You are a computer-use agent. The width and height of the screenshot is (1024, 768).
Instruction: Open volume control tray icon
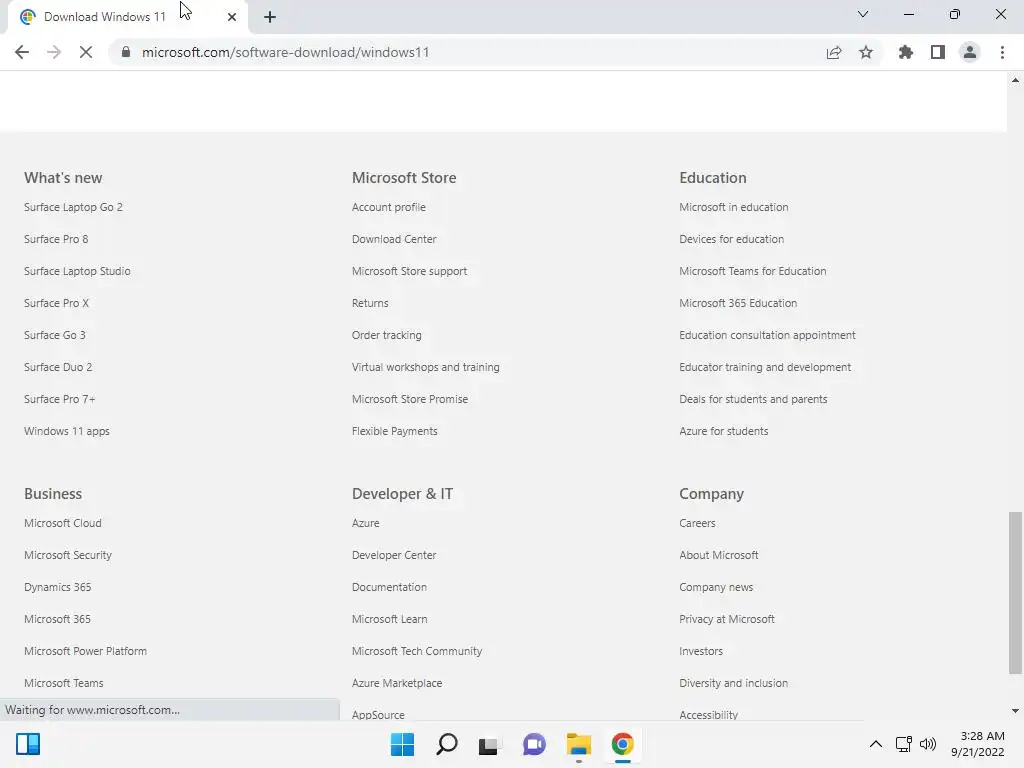[x=927, y=744]
